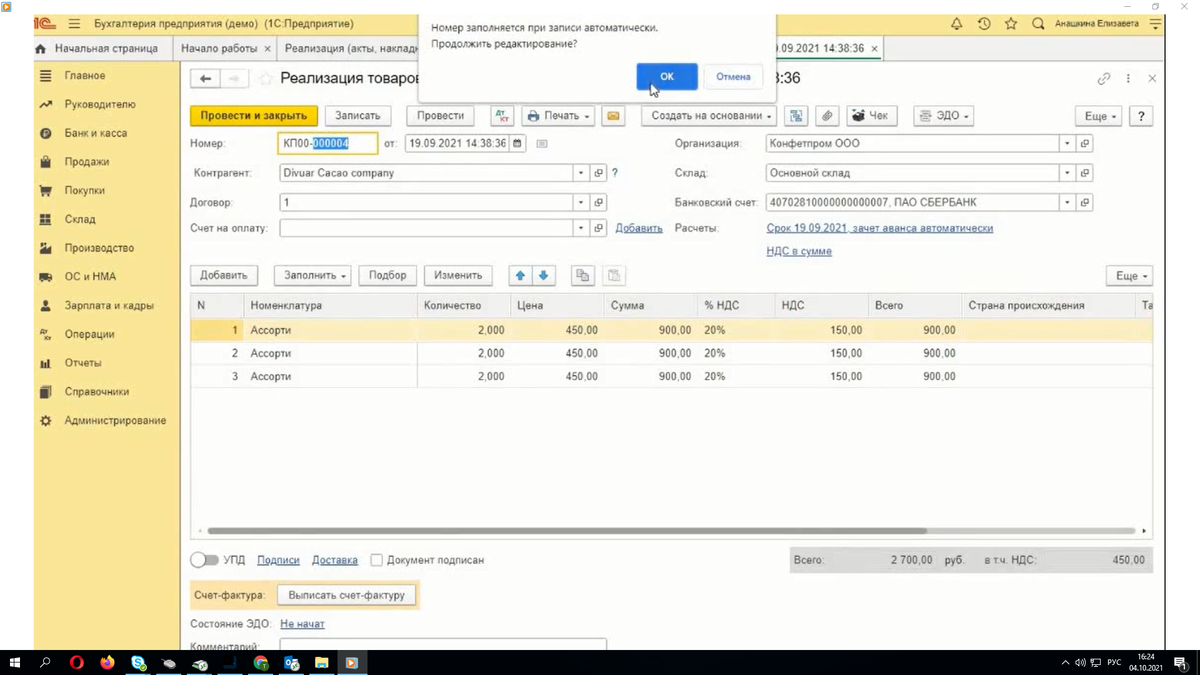
Task: Show Дт/Кт postings icon
Action: (x=502, y=116)
